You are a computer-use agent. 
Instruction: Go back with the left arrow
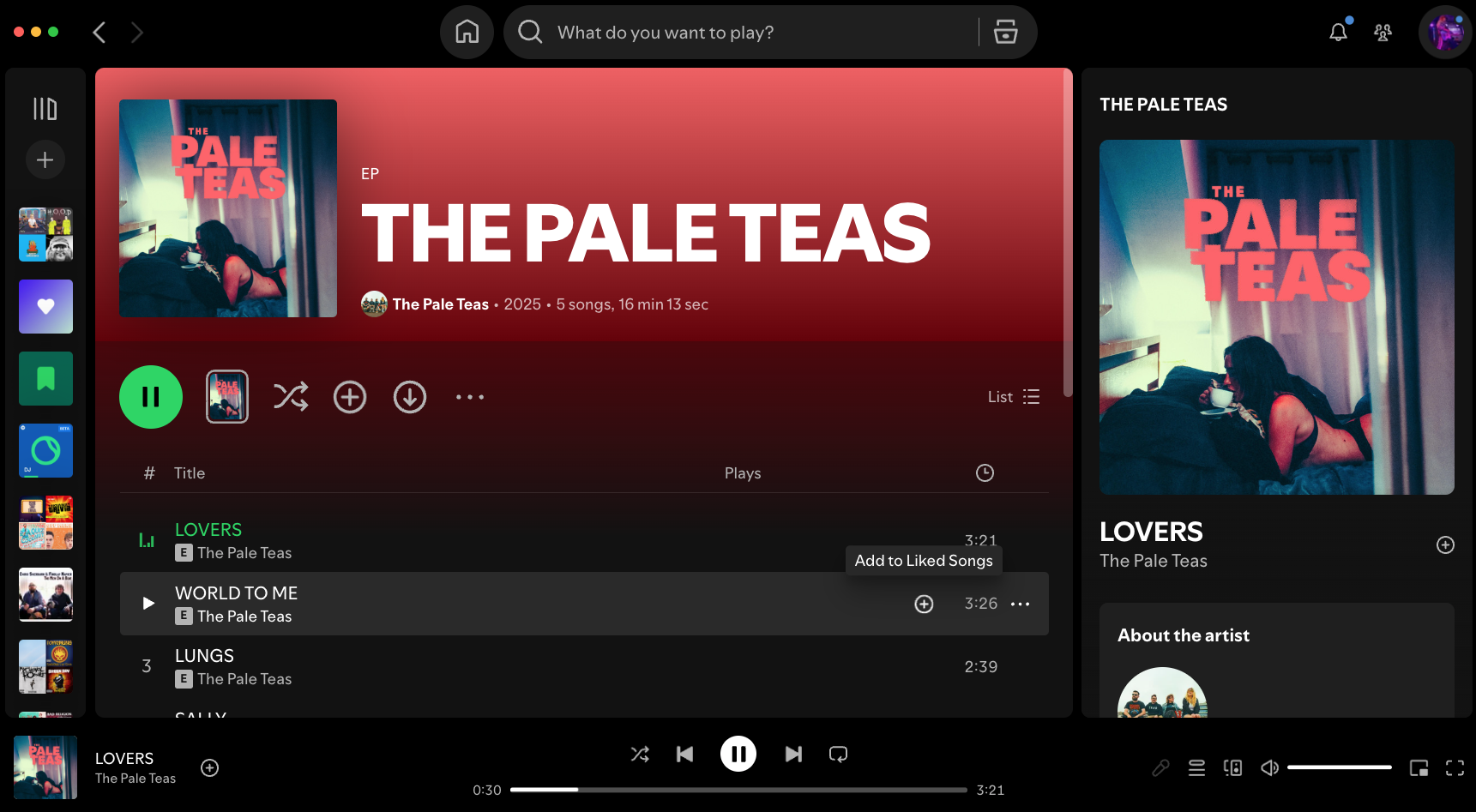point(99,33)
